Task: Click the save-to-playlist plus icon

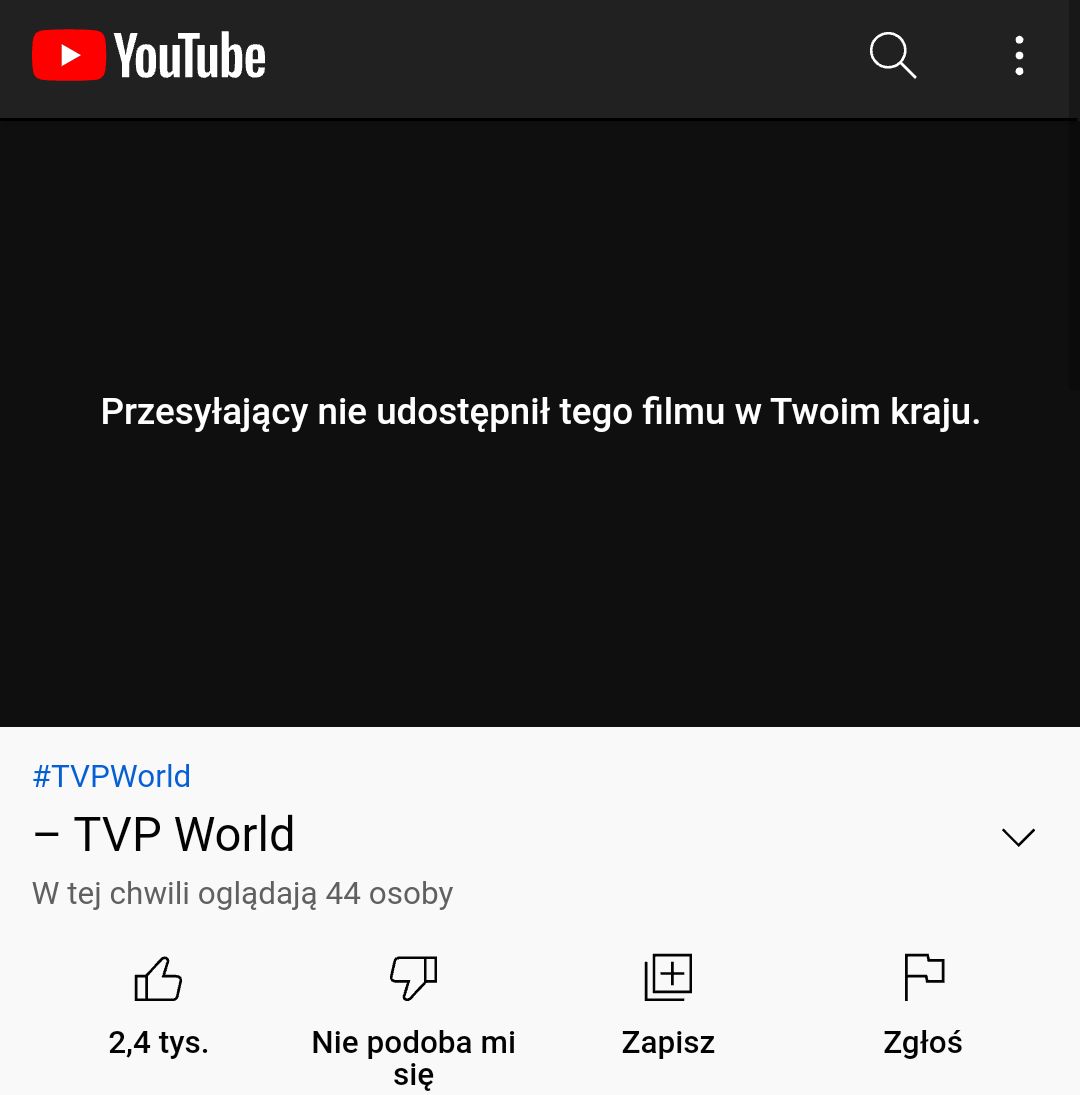Action: pyautogui.click(x=668, y=977)
